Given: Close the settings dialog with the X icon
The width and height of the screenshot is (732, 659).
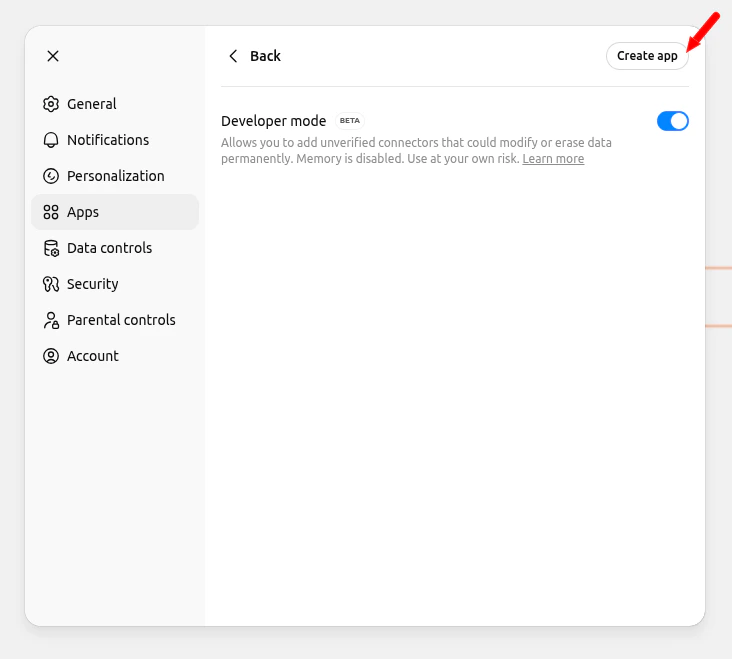Looking at the screenshot, I should tap(53, 56).
